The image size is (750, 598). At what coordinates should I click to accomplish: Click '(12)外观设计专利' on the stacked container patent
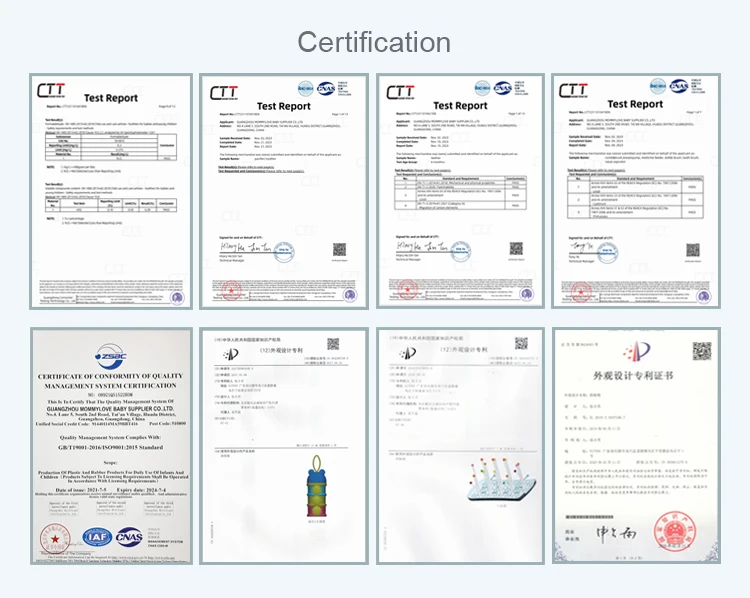click(x=281, y=351)
